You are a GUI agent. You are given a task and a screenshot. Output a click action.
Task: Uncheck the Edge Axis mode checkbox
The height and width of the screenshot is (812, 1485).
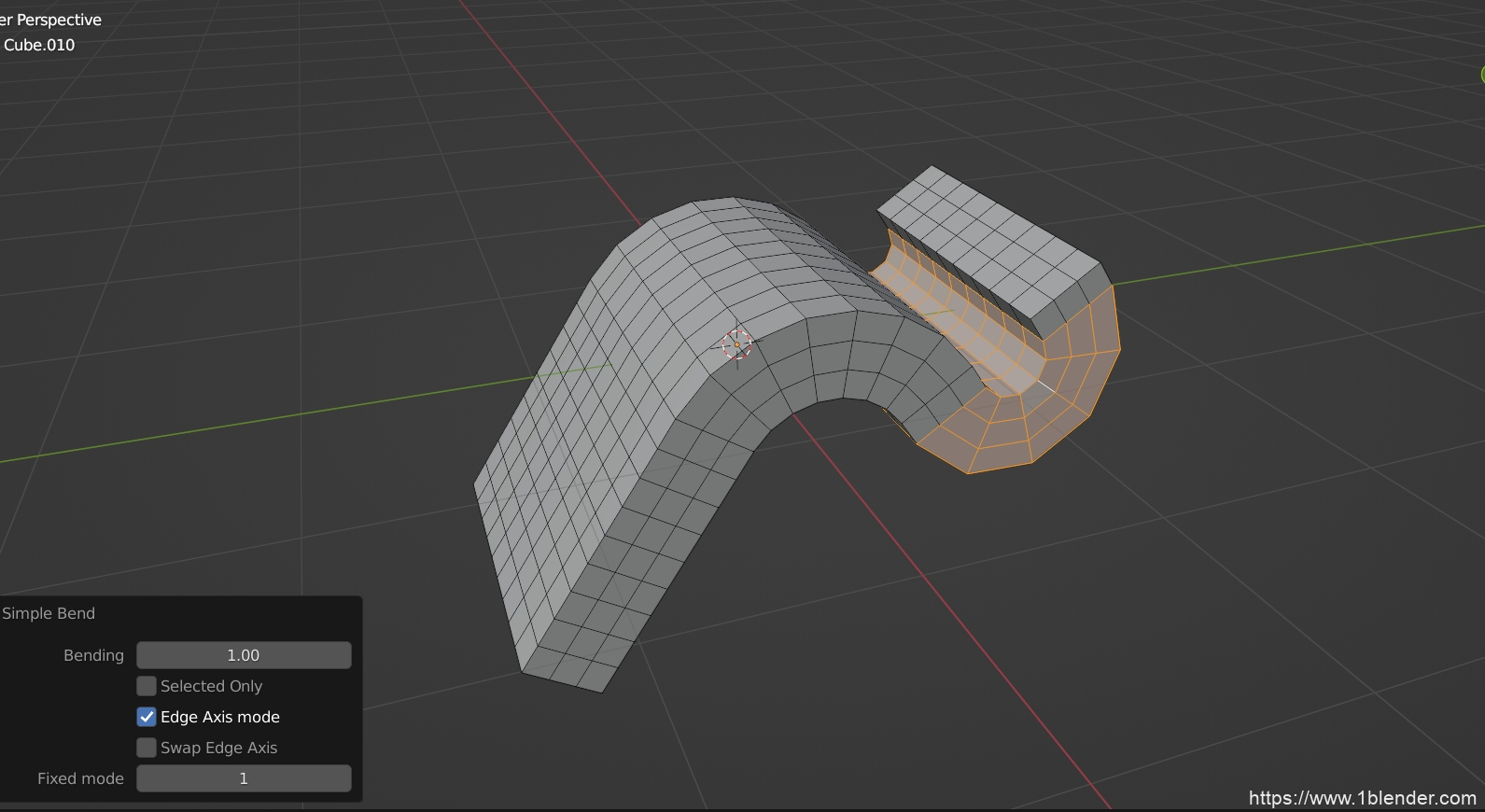(147, 717)
